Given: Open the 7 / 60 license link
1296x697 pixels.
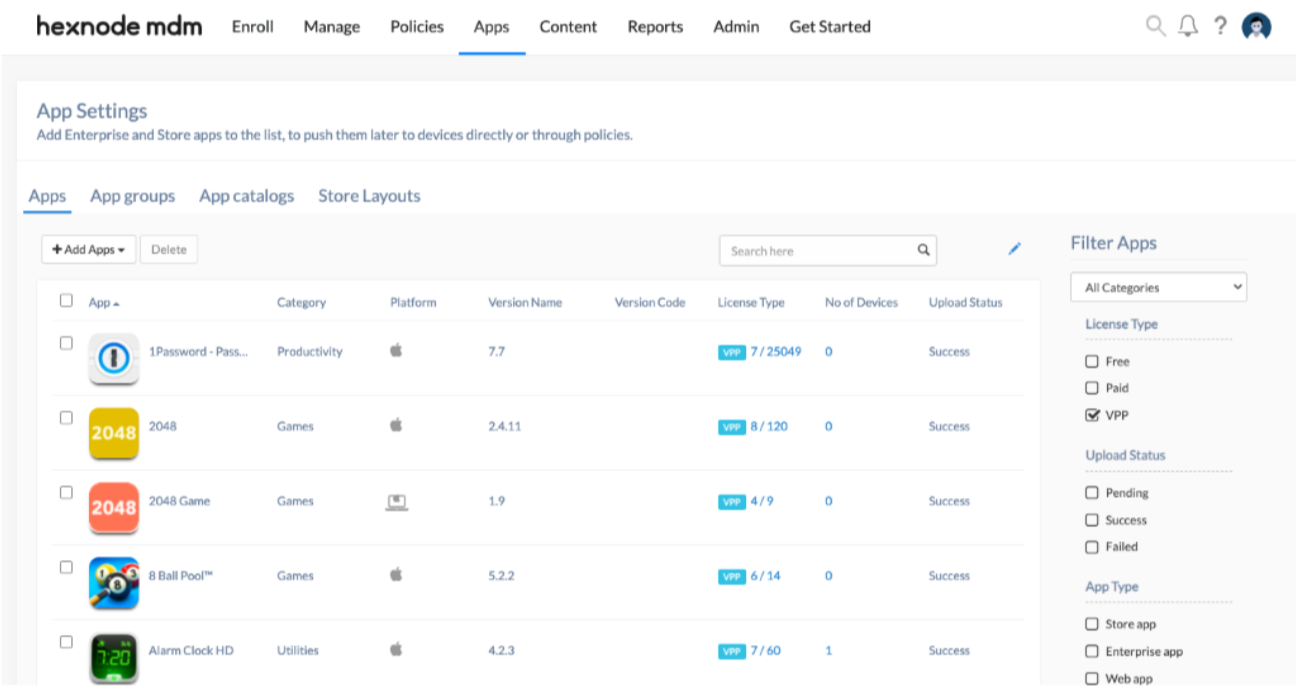Looking at the screenshot, I should pyautogui.click(x=765, y=650).
